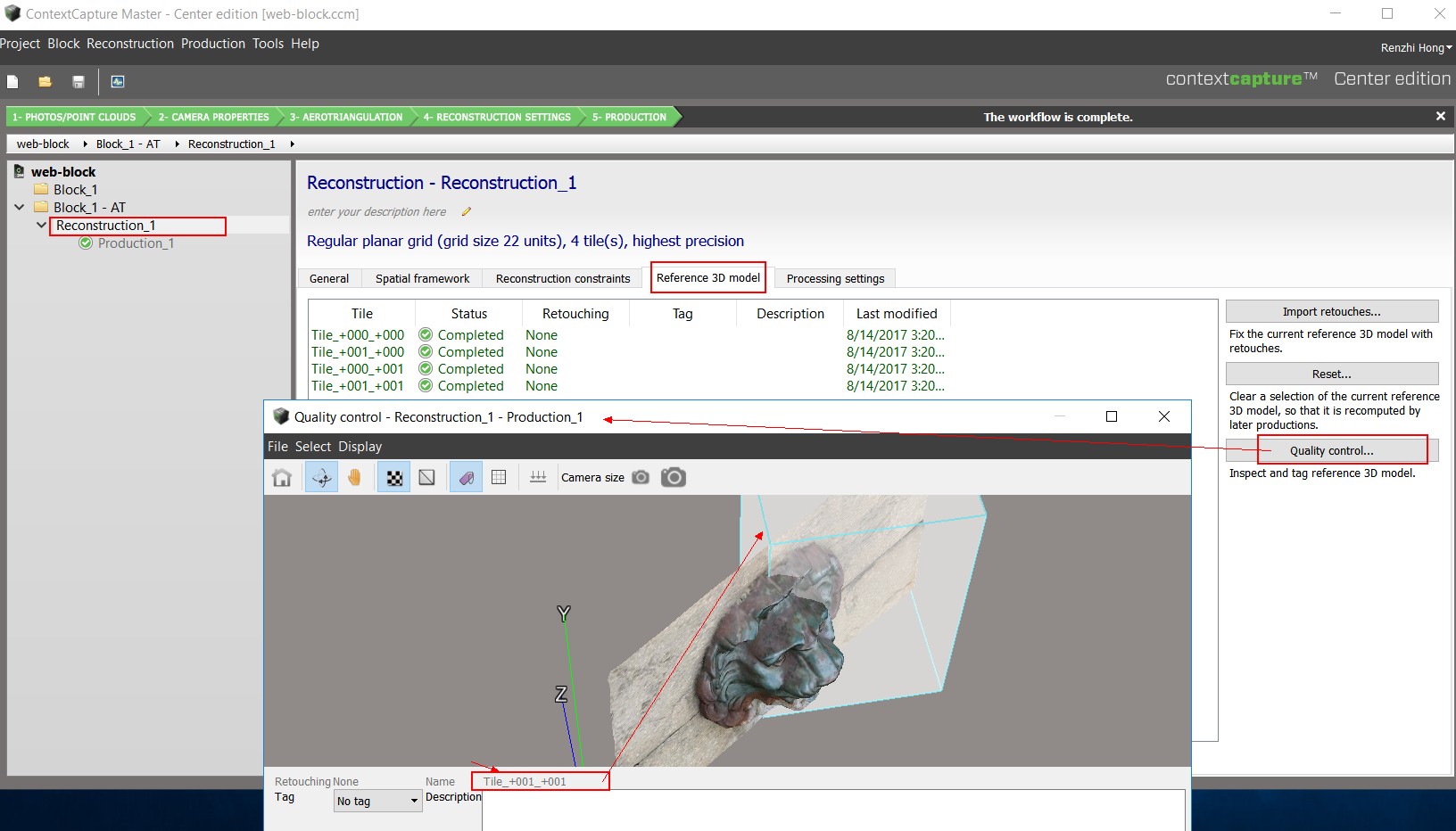Click the Reset button

pyautogui.click(x=1331, y=374)
